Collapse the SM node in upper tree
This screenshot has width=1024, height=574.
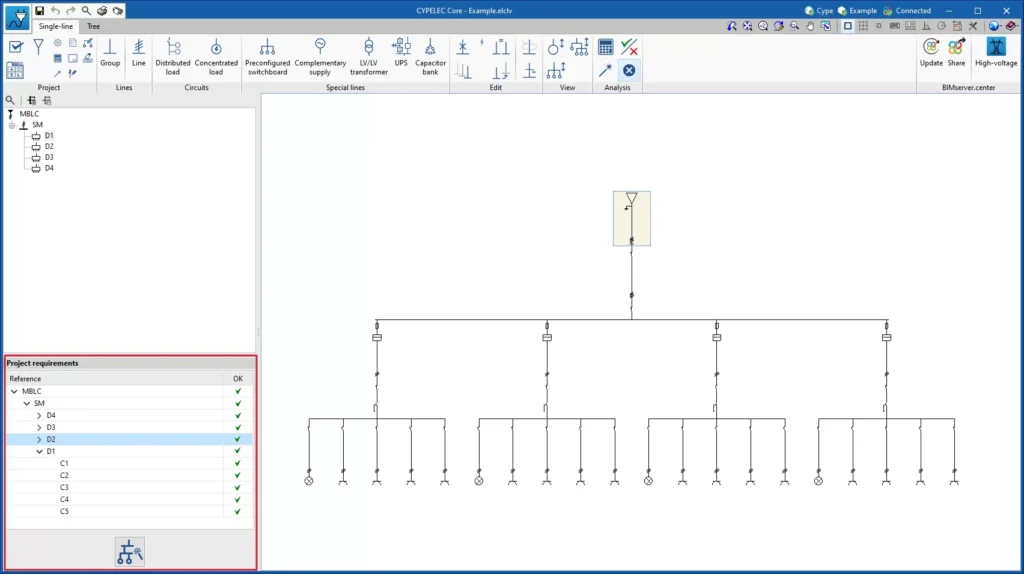12,125
